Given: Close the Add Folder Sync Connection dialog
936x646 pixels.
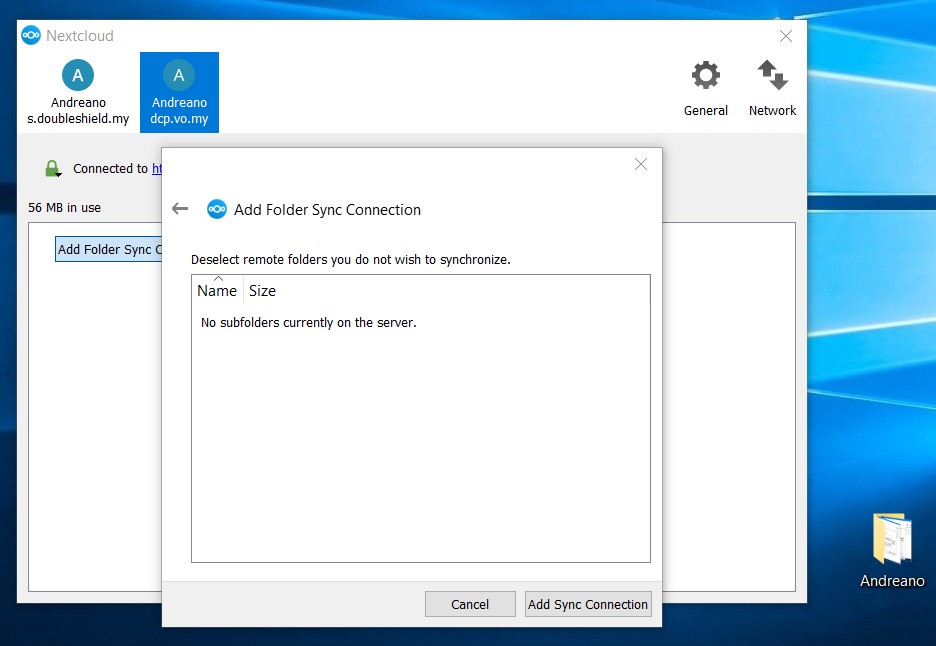Looking at the screenshot, I should 641,164.
